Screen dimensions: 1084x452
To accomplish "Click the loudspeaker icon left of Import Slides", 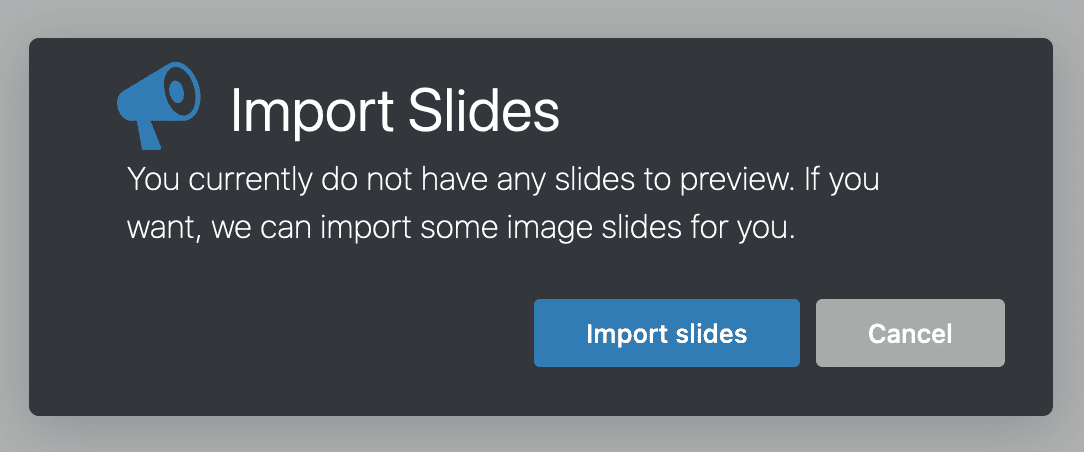I will [x=159, y=102].
